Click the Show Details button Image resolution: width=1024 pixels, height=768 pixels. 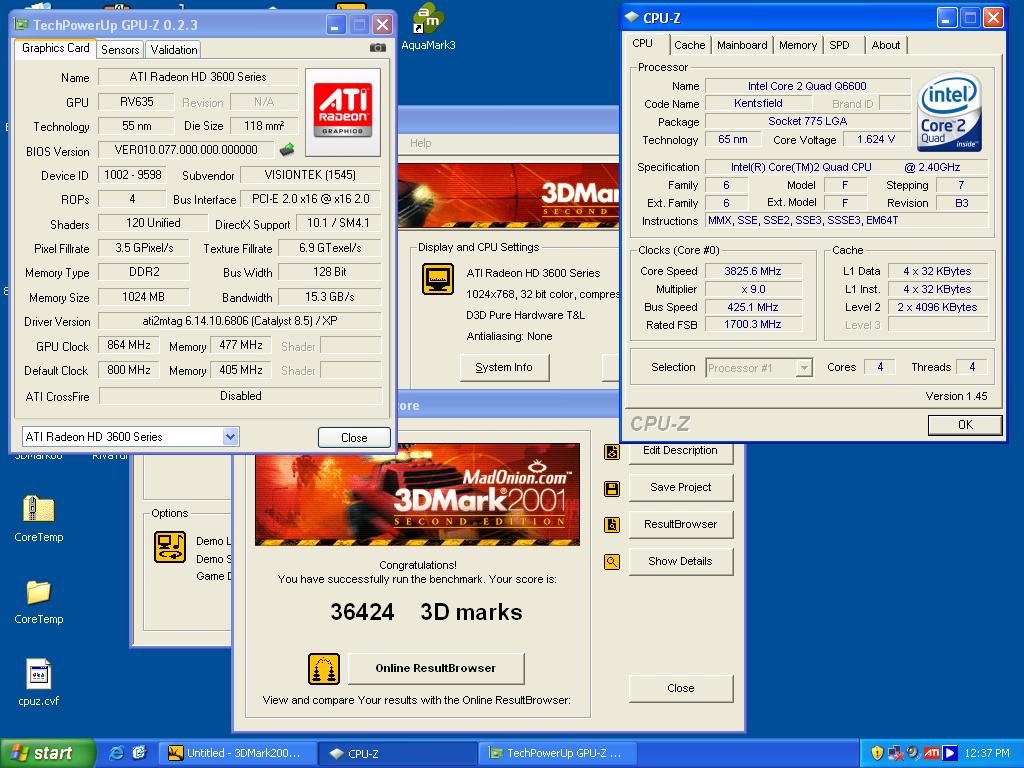pyautogui.click(x=680, y=561)
